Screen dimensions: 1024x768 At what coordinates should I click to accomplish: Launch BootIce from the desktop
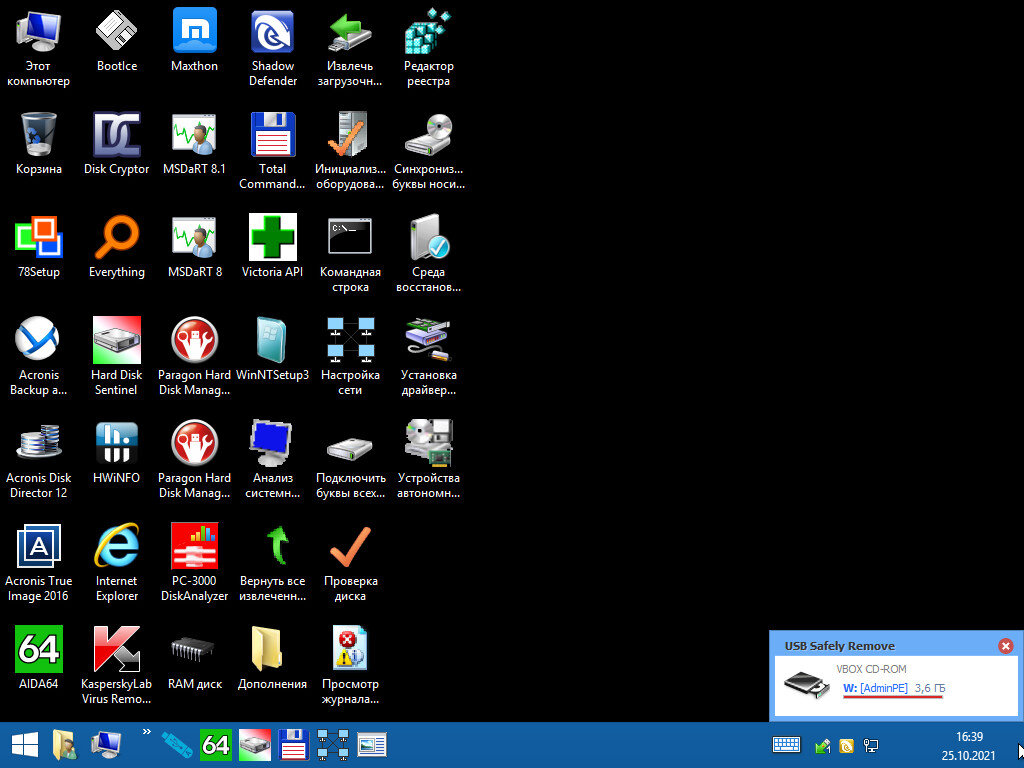(x=117, y=40)
